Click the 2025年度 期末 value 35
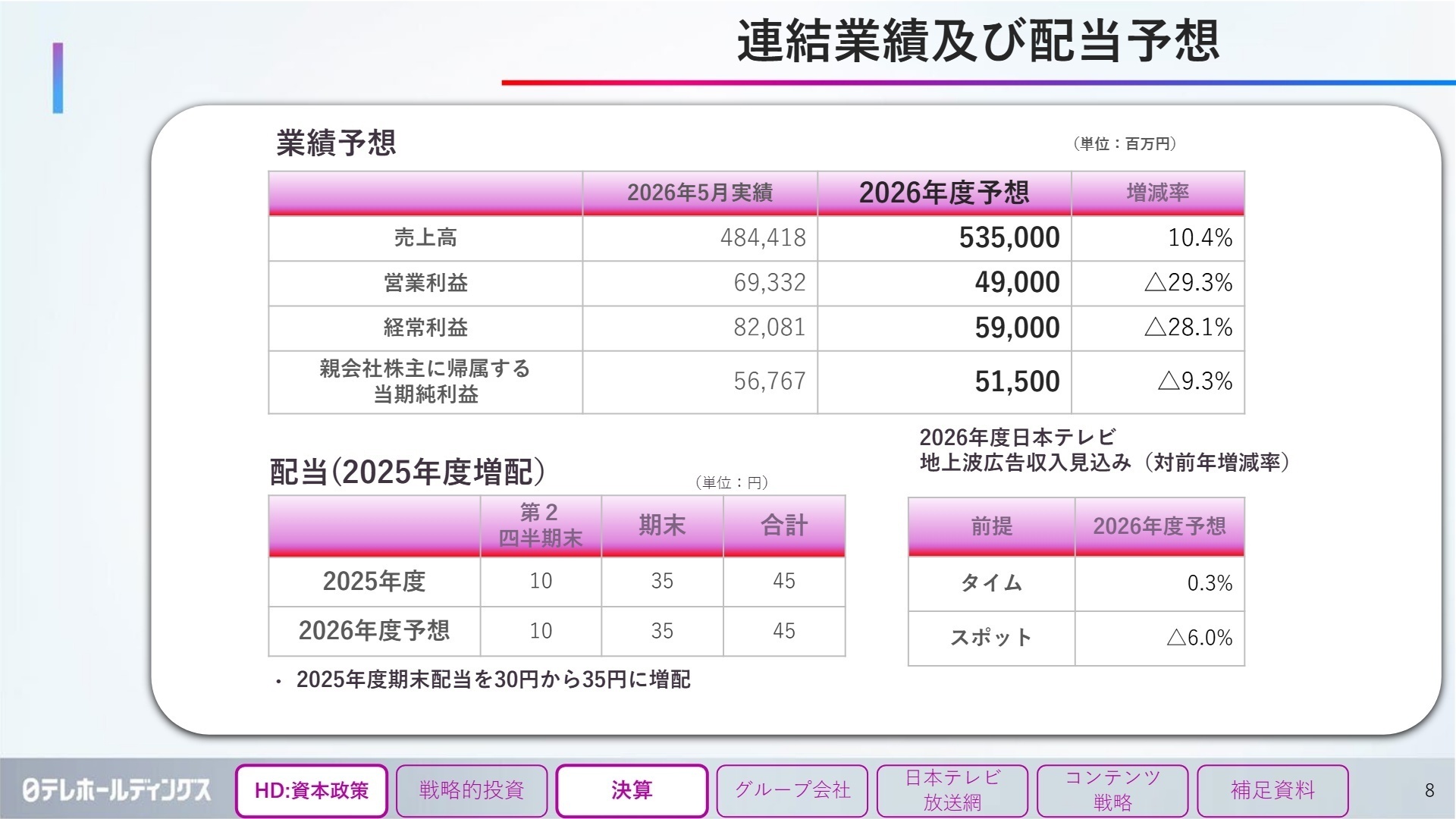 click(662, 582)
